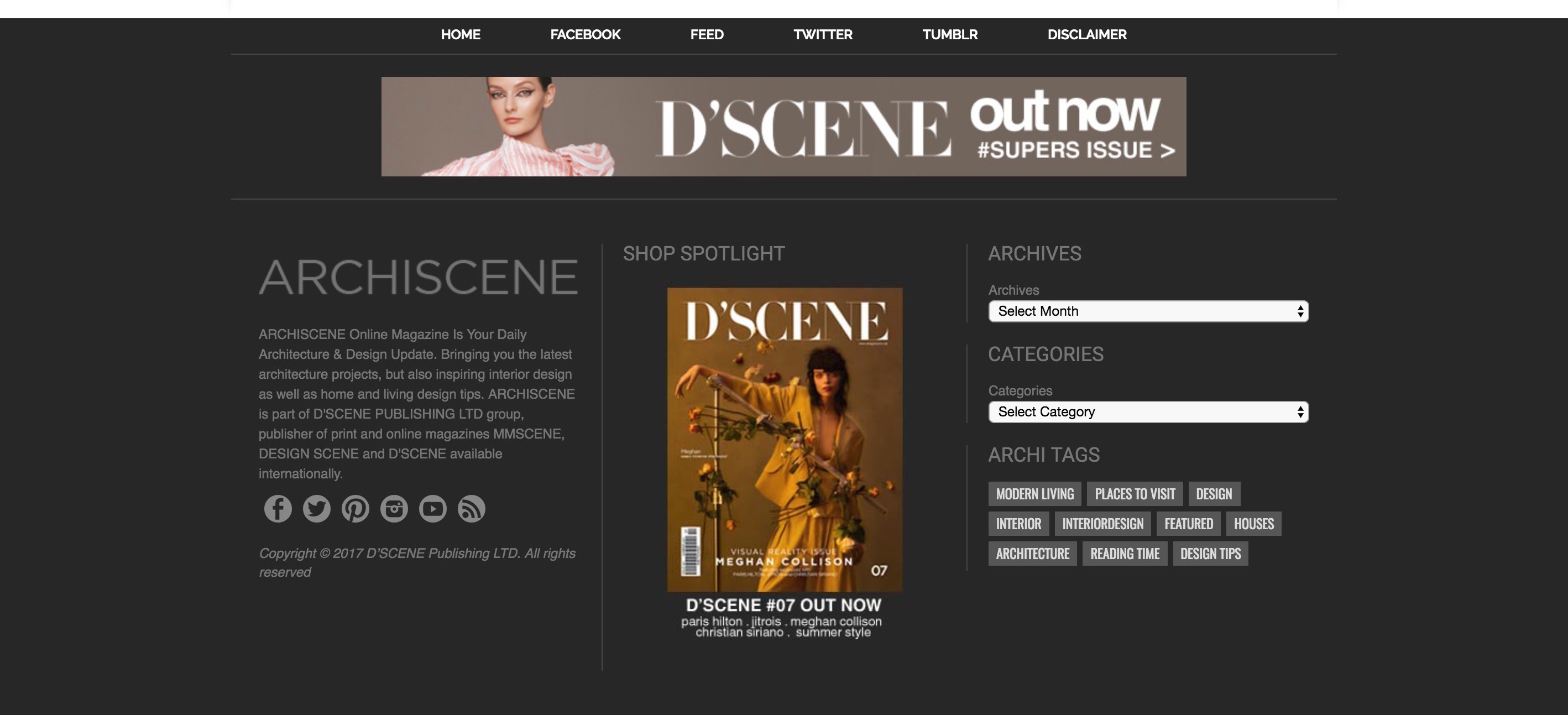Select the PLACES TO VISIT tag
This screenshot has width=1568, height=715.
1135,494
